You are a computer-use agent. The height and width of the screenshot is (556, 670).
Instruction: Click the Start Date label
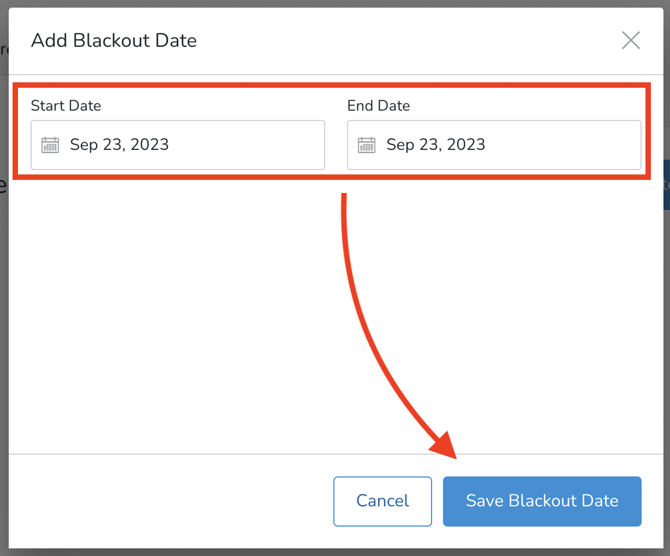click(x=66, y=105)
